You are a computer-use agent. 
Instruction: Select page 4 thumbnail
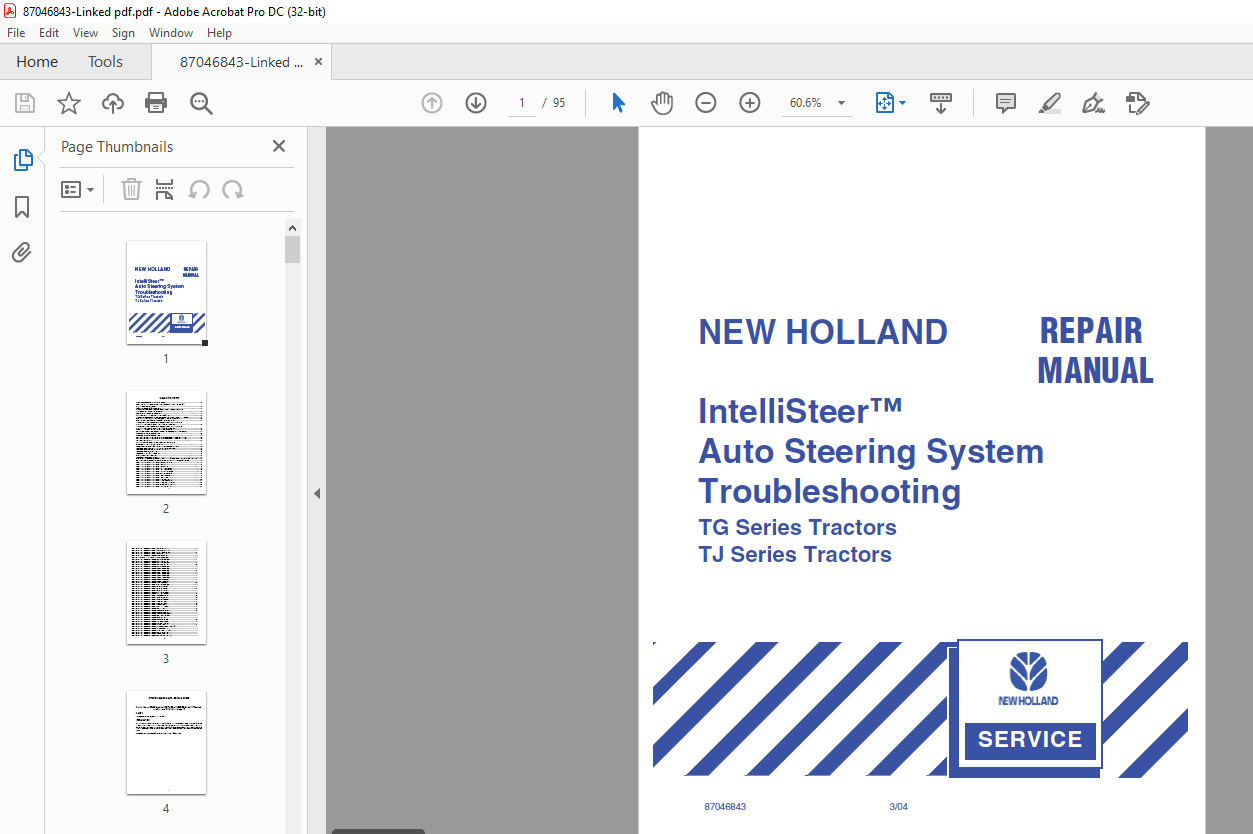pyautogui.click(x=166, y=743)
